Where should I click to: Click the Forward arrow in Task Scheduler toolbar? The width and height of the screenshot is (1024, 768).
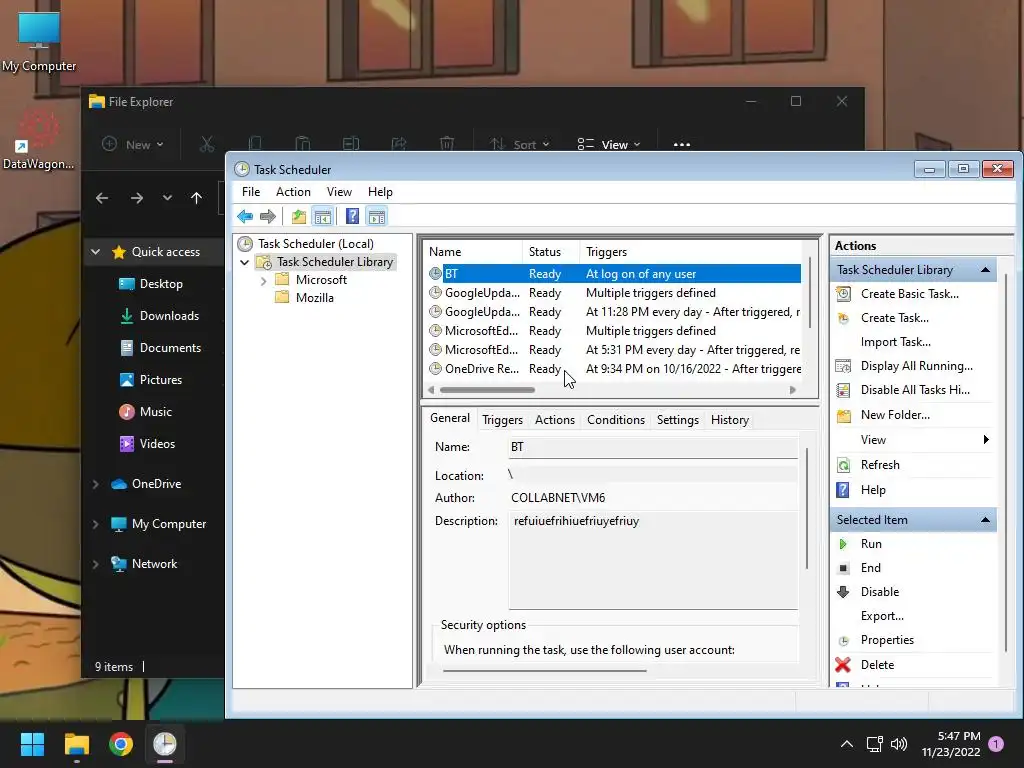pos(268,216)
